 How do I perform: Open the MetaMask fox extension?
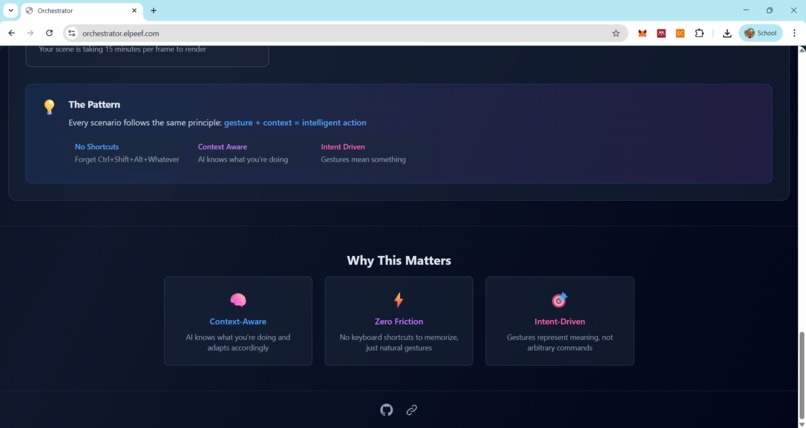pyautogui.click(x=642, y=33)
